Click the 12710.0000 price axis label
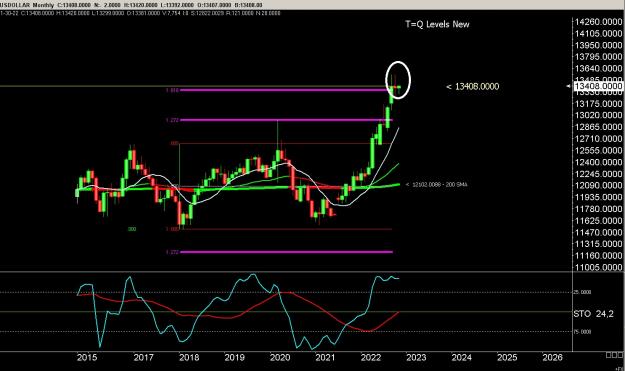Viewport: 625px width, 371px height. [x=598, y=139]
